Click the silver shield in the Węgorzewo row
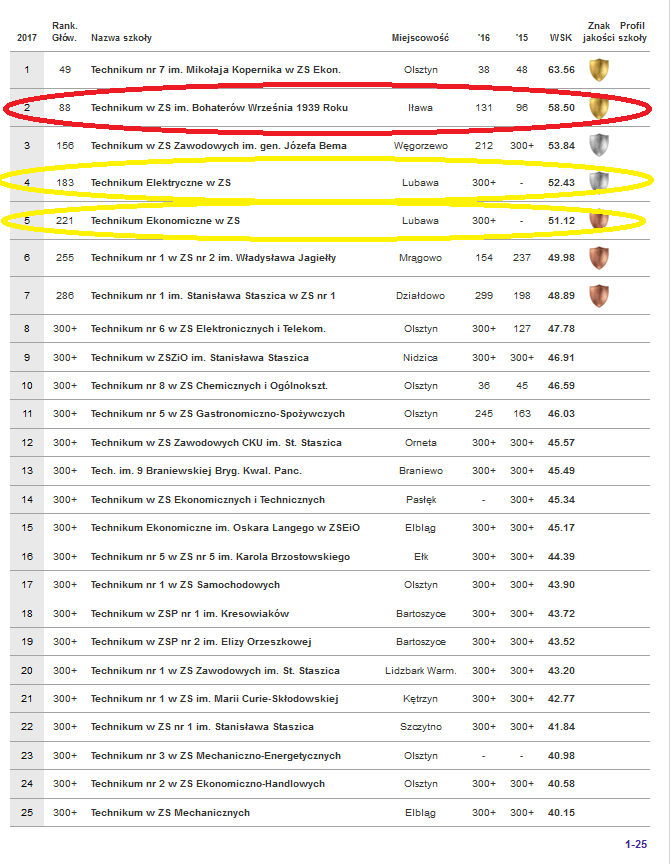 [x=599, y=145]
